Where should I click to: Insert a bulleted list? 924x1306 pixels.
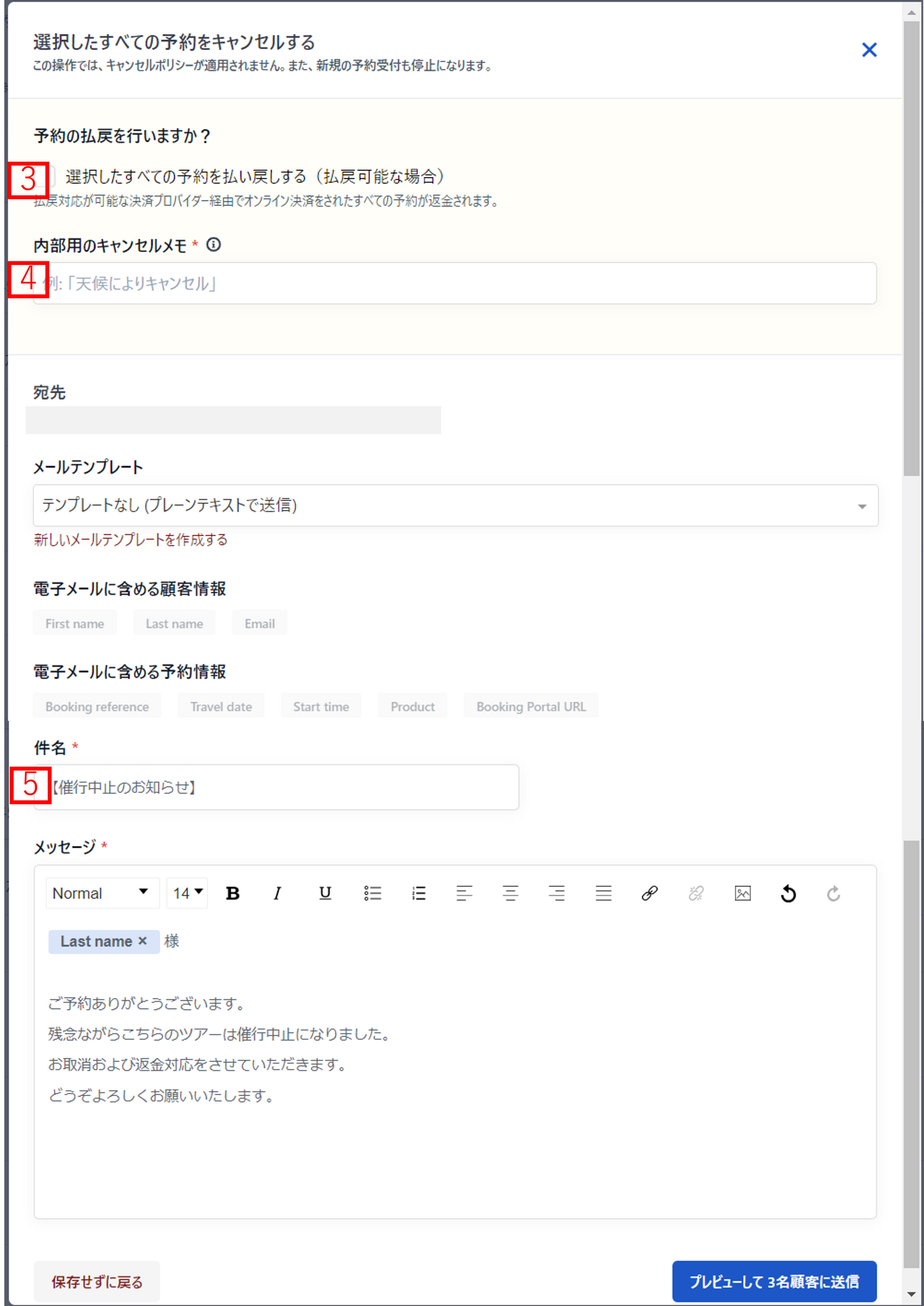pyautogui.click(x=372, y=893)
